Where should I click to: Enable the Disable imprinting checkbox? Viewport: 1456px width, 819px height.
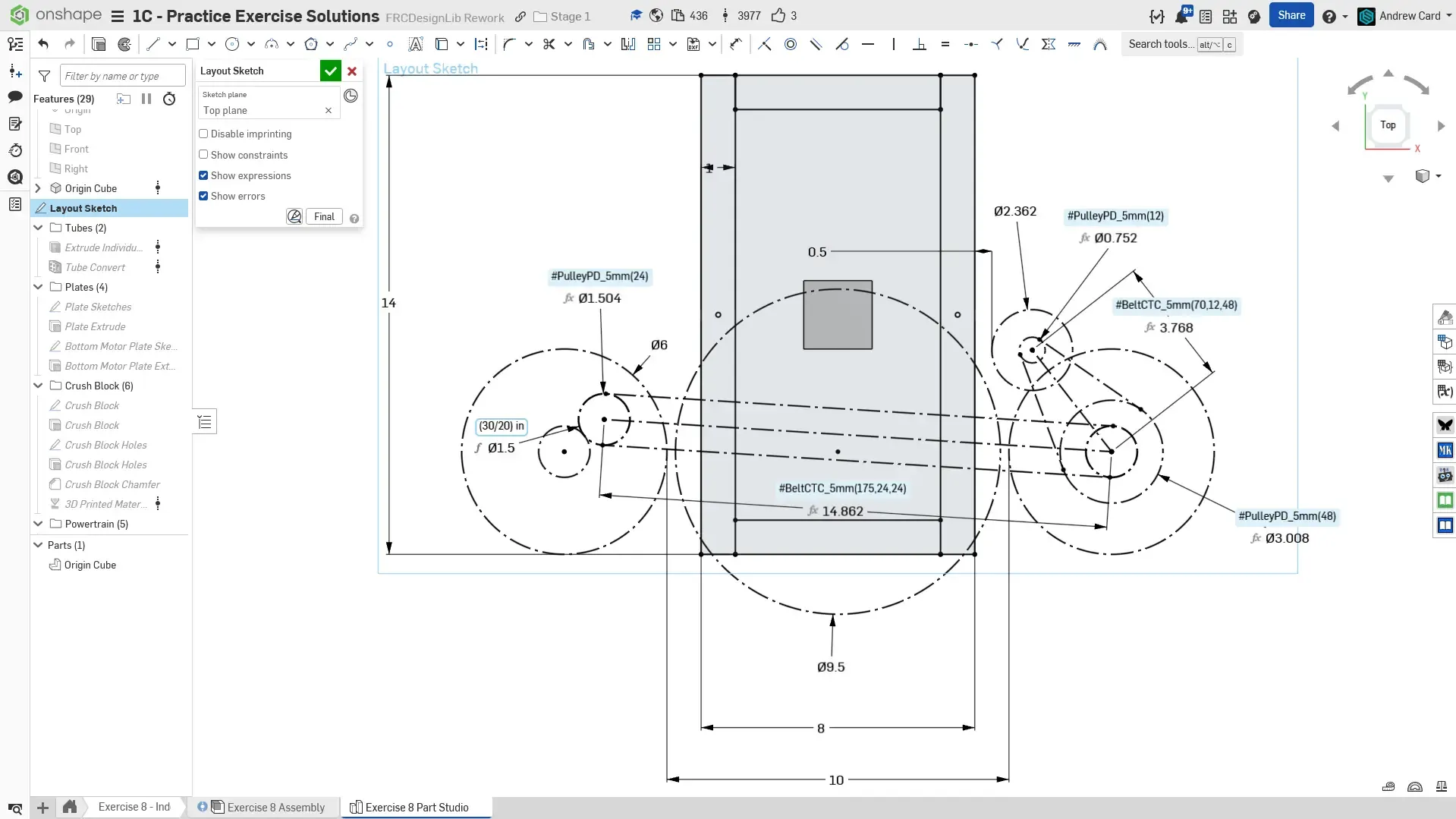click(203, 134)
